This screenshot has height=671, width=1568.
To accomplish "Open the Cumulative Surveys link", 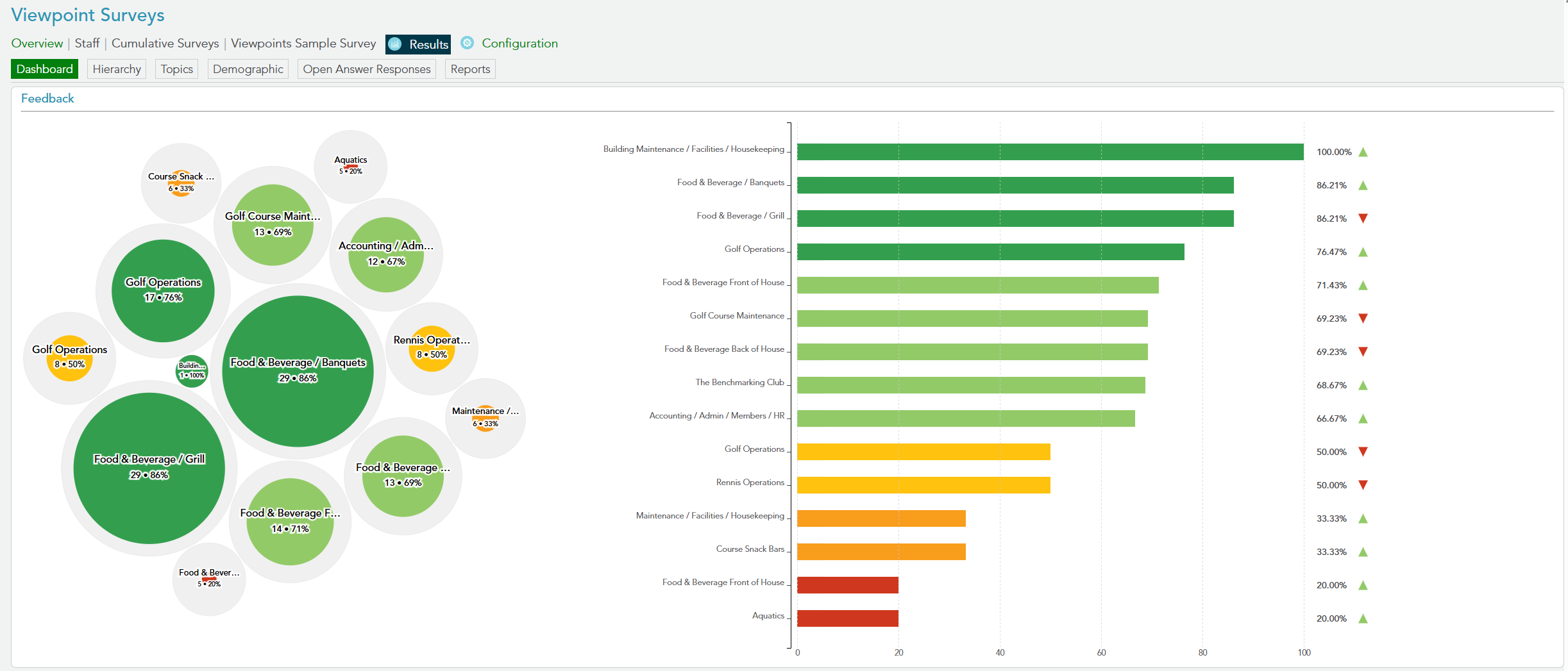I will point(165,44).
